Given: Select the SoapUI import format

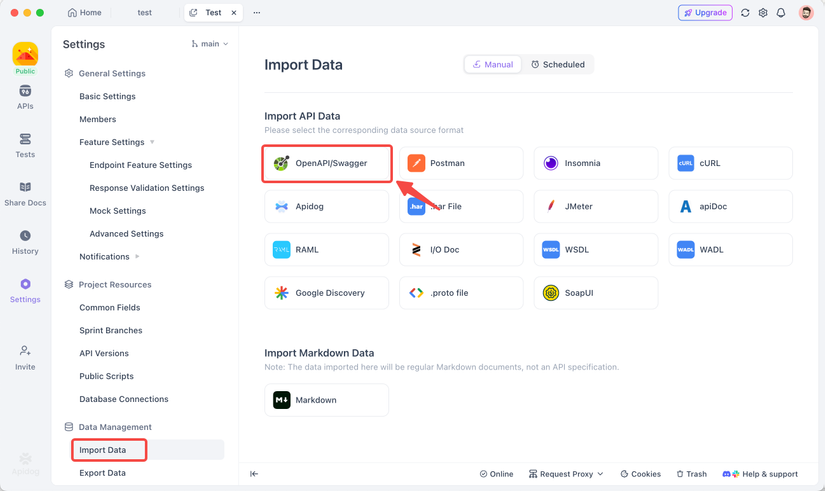Looking at the screenshot, I should pos(596,293).
